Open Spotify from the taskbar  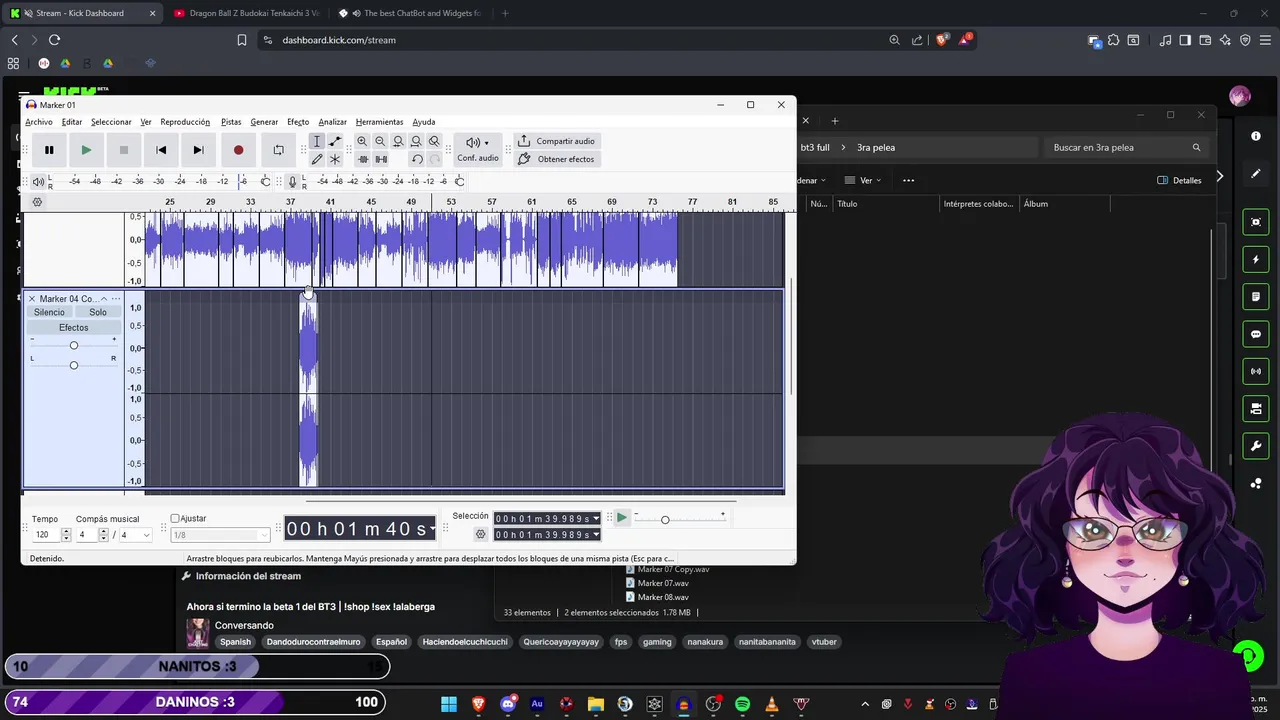pos(742,704)
